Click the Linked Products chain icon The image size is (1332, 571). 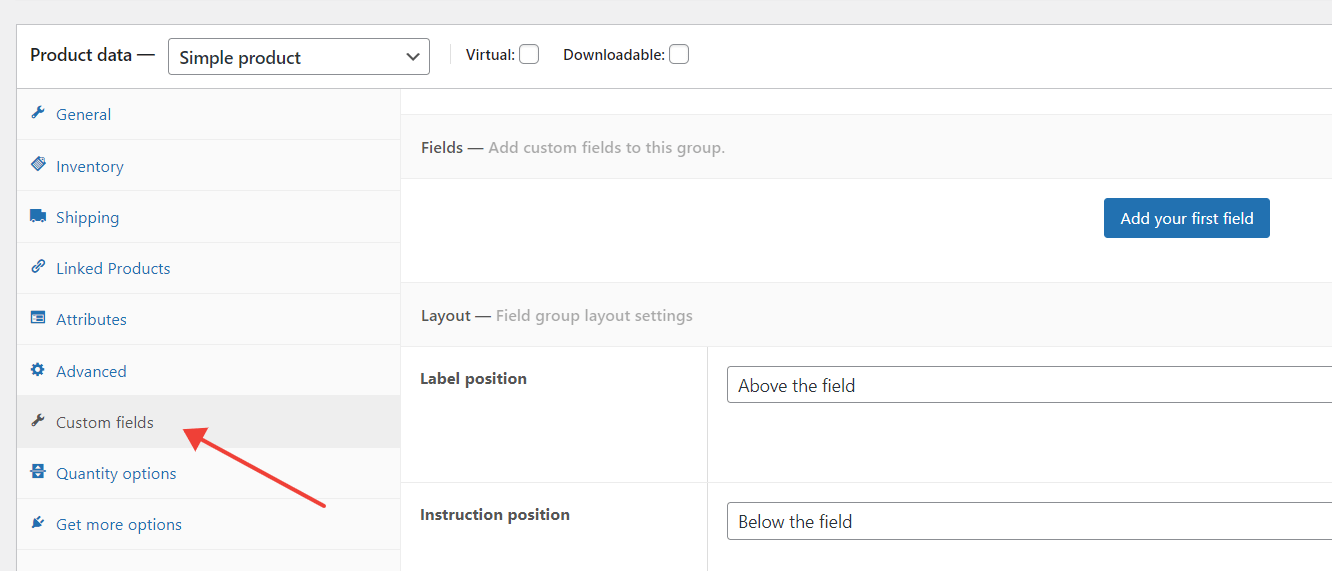[38, 267]
